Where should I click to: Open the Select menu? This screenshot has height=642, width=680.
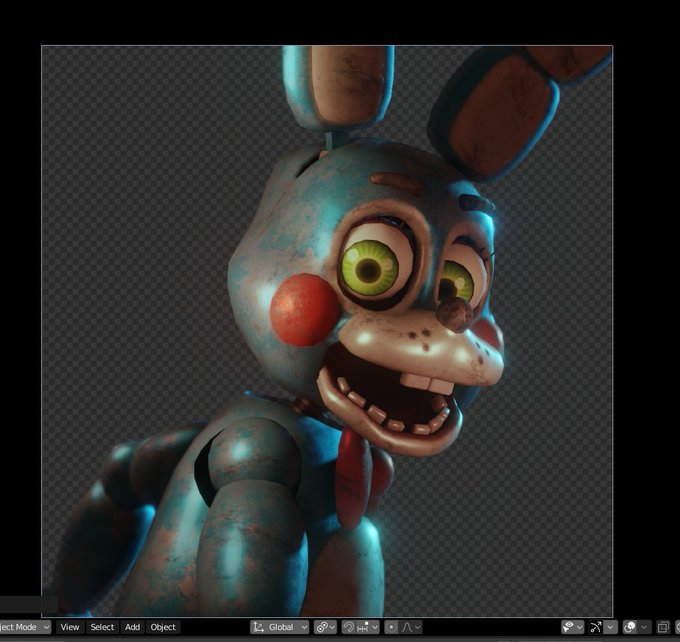point(102,627)
